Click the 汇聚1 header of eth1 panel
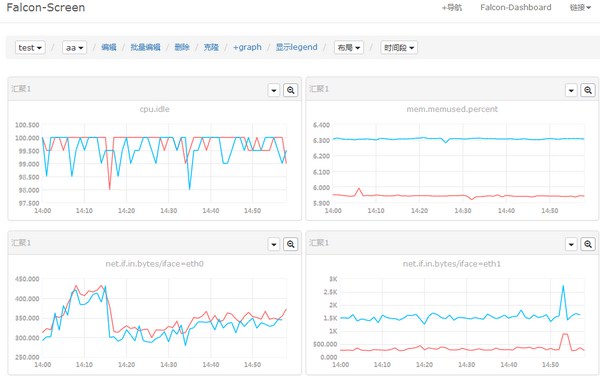Image resolution: width=600 pixels, height=376 pixels. point(319,243)
